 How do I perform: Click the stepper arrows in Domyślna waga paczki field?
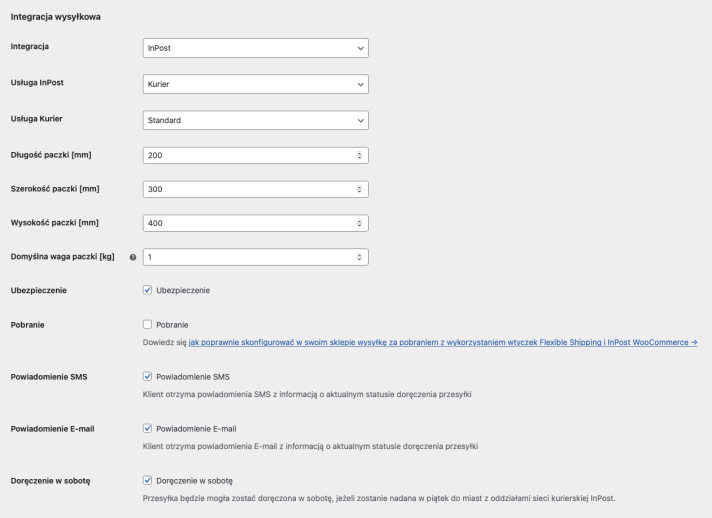[x=359, y=257]
